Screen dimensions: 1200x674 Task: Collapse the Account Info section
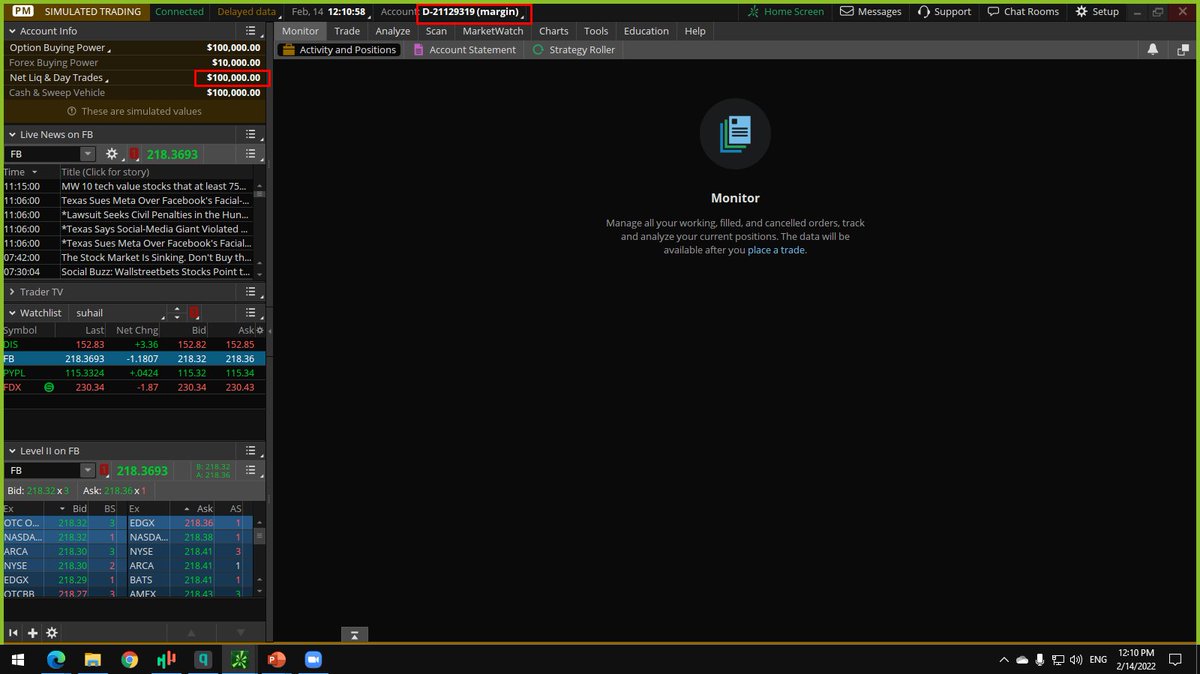coord(11,31)
